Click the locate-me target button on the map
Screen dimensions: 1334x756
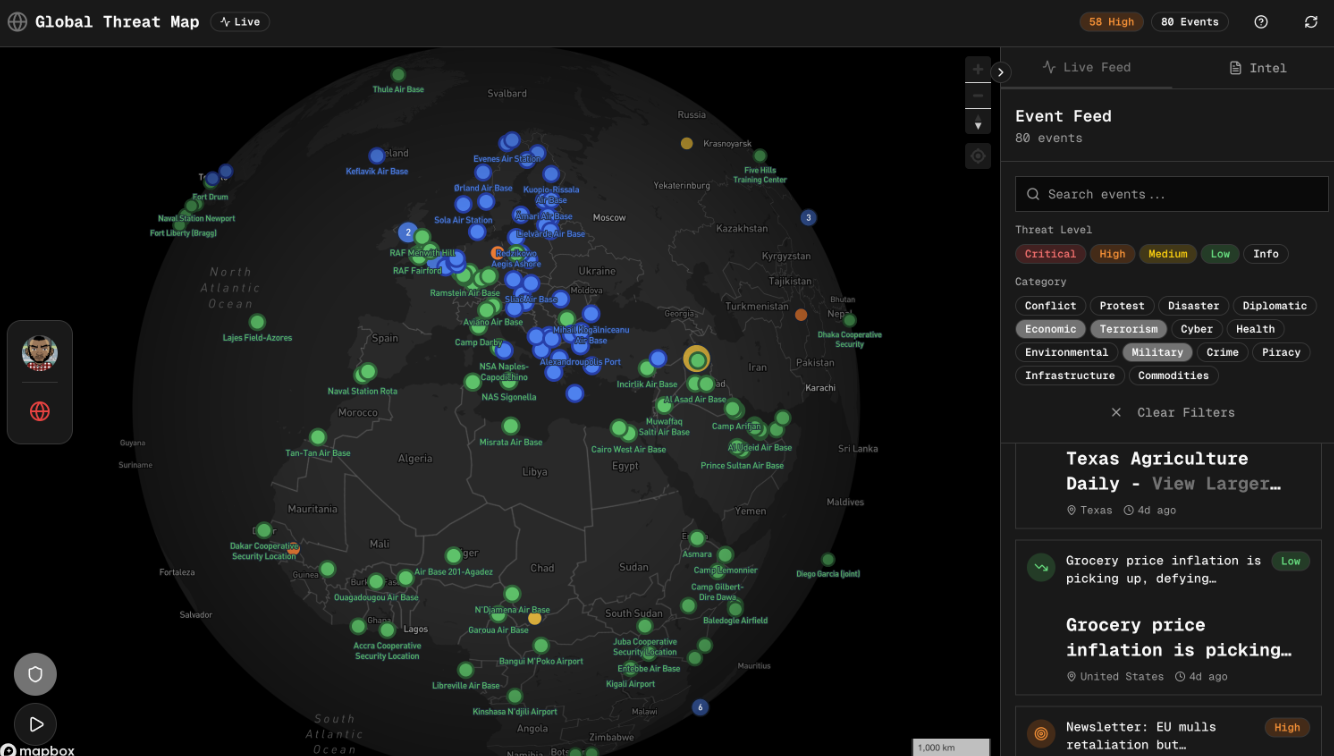coord(978,156)
